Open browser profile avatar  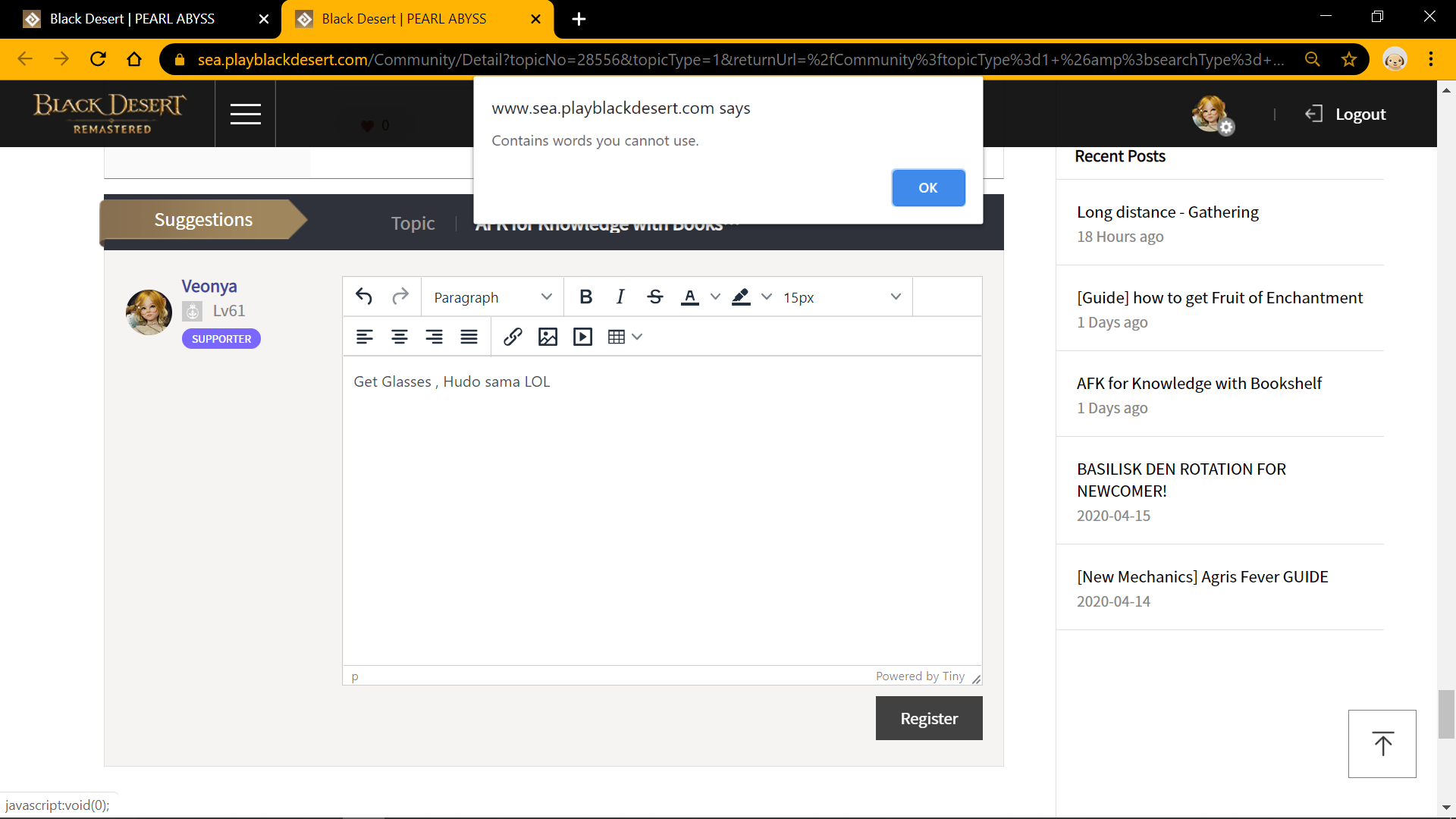point(1395,59)
